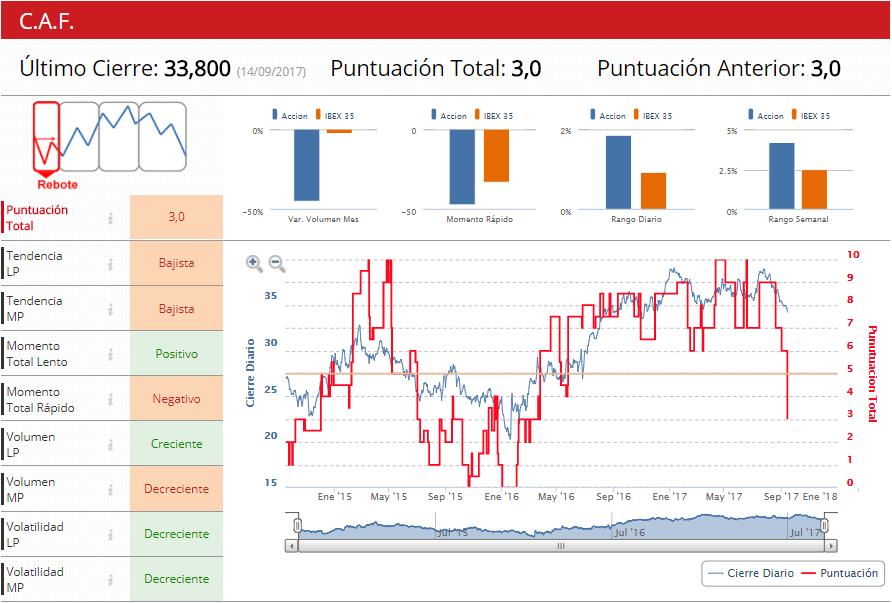Toggle IBEX 35 series in Rango Semanal chart
892x603 pixels.
tap(811, 115)
